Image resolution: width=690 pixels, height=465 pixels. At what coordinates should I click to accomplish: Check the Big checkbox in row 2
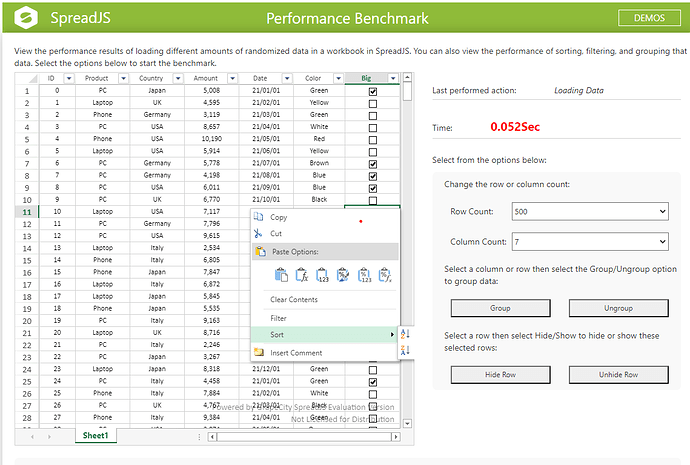(x=373, y=103)
